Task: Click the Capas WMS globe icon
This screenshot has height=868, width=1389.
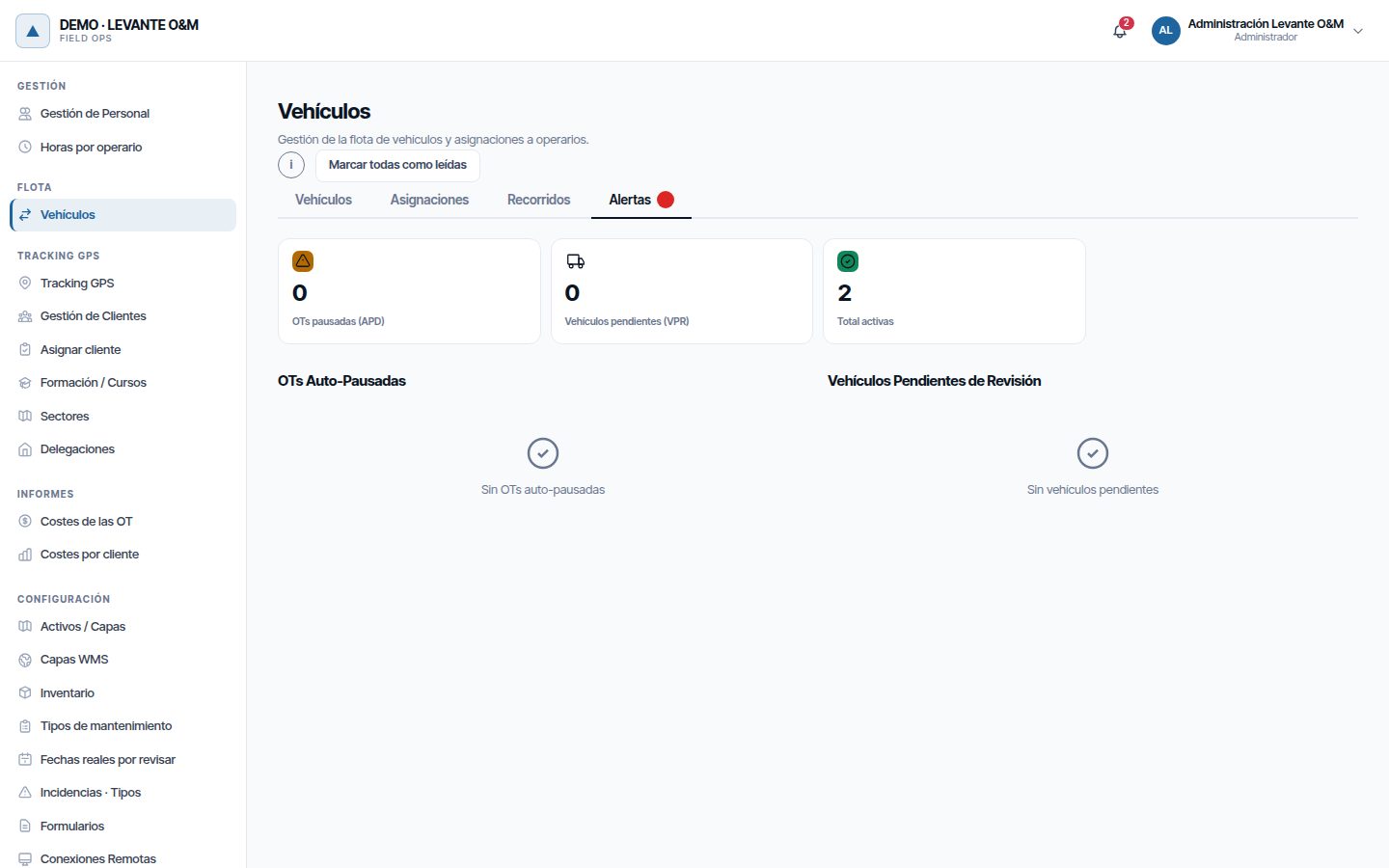Action: 25,660
